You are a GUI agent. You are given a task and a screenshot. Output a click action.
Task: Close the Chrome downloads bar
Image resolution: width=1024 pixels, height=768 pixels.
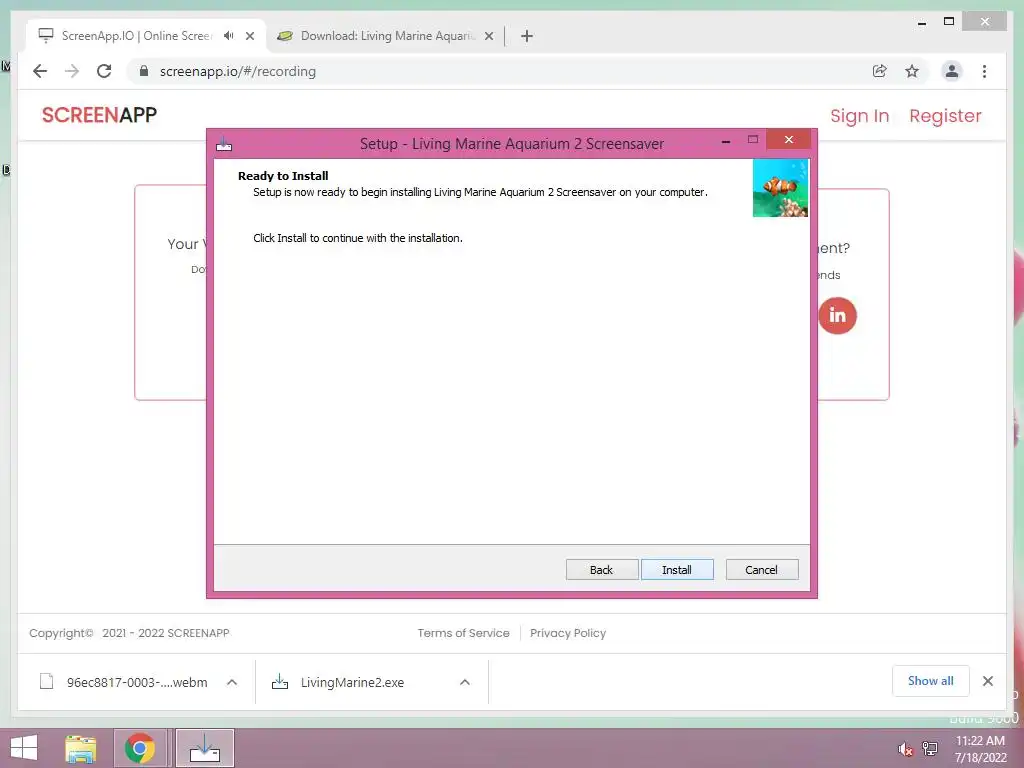[987, 681]
